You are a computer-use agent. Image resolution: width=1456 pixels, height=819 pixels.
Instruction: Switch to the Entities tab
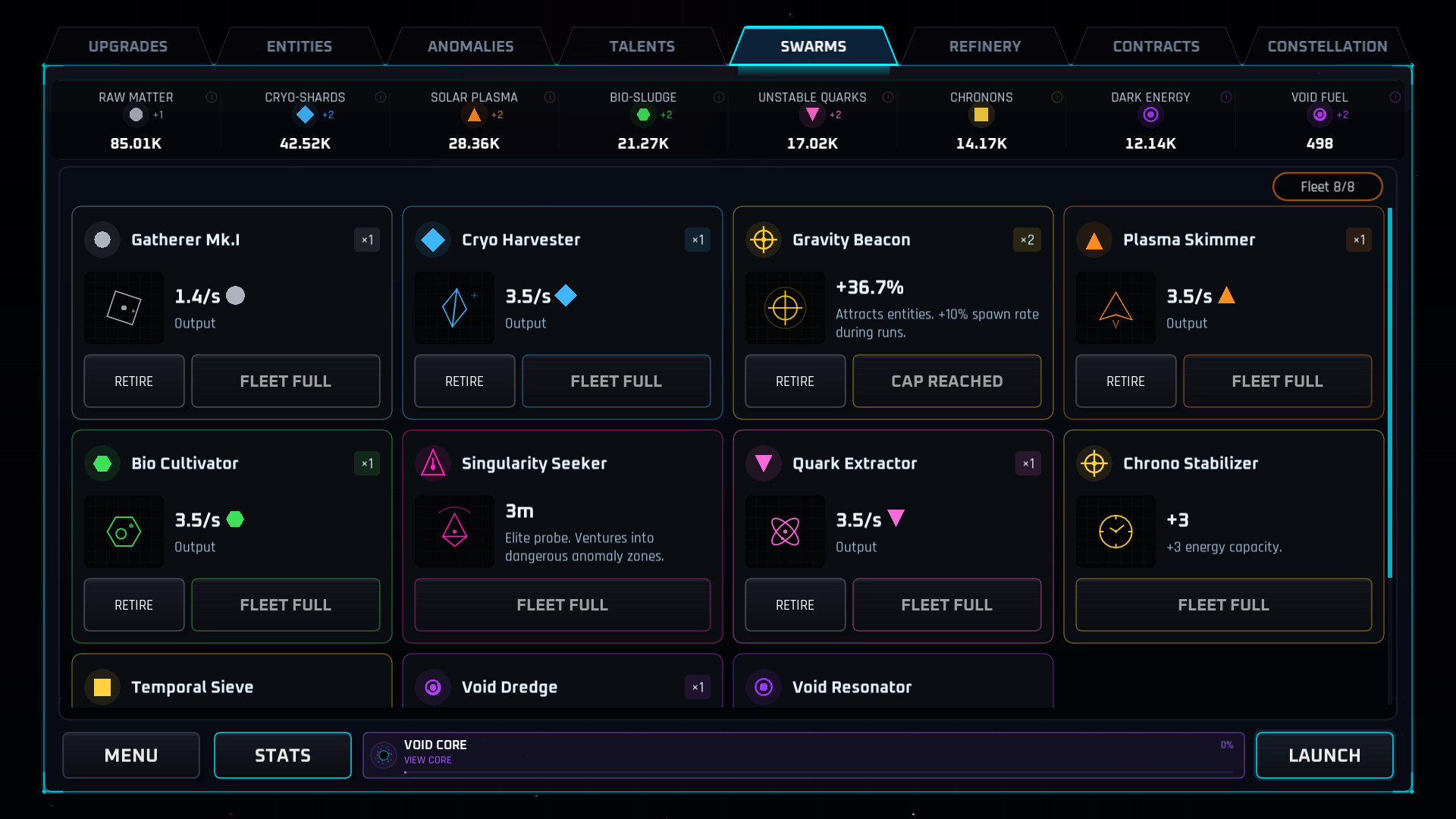pos(300,46)
